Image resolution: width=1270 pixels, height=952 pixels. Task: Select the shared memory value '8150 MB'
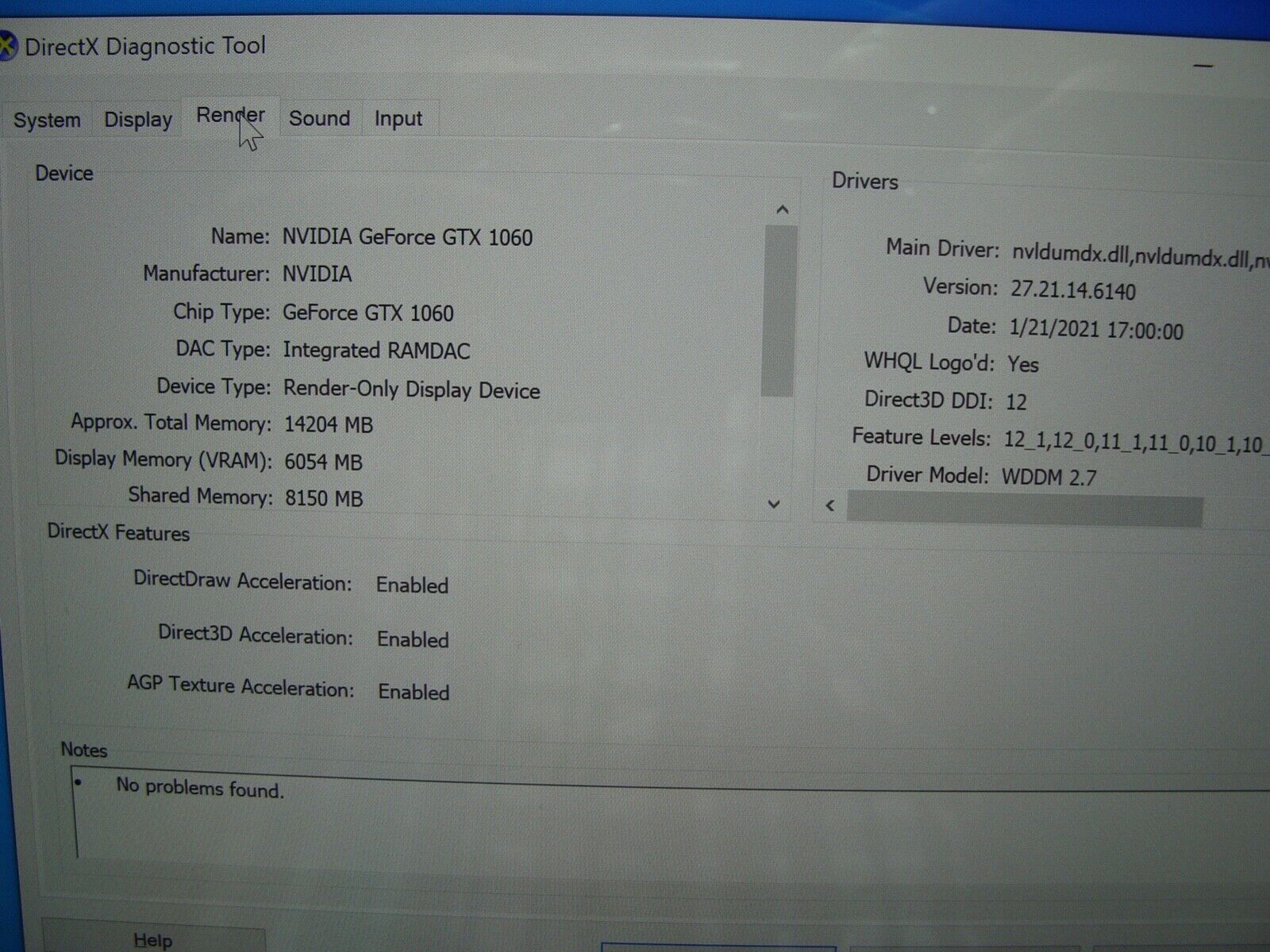coord(324,498)
